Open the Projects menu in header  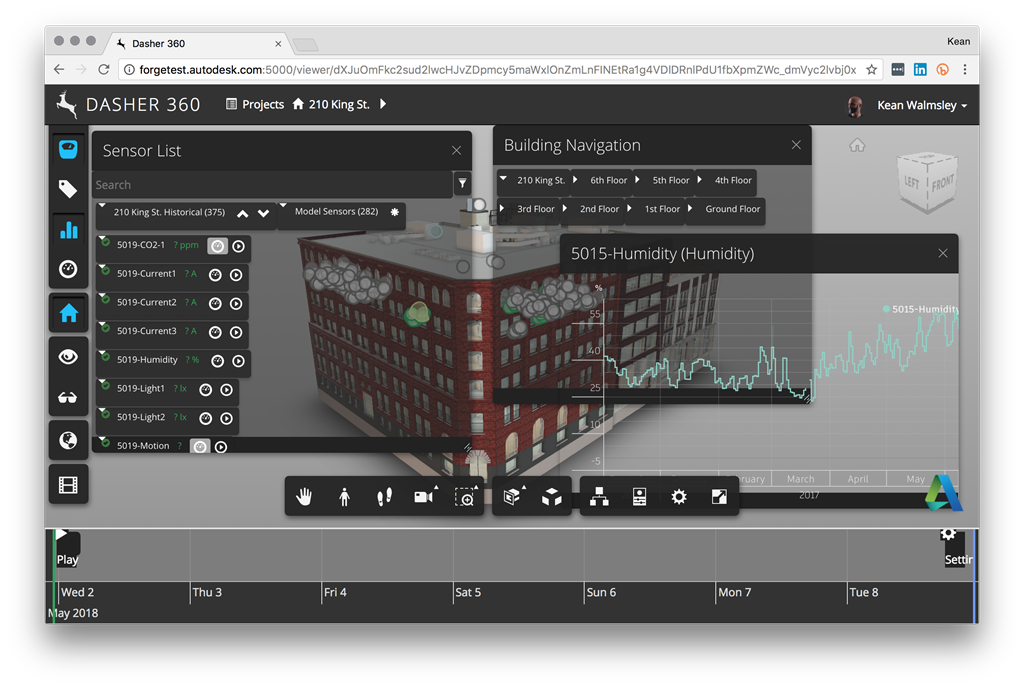coord(255,104)
